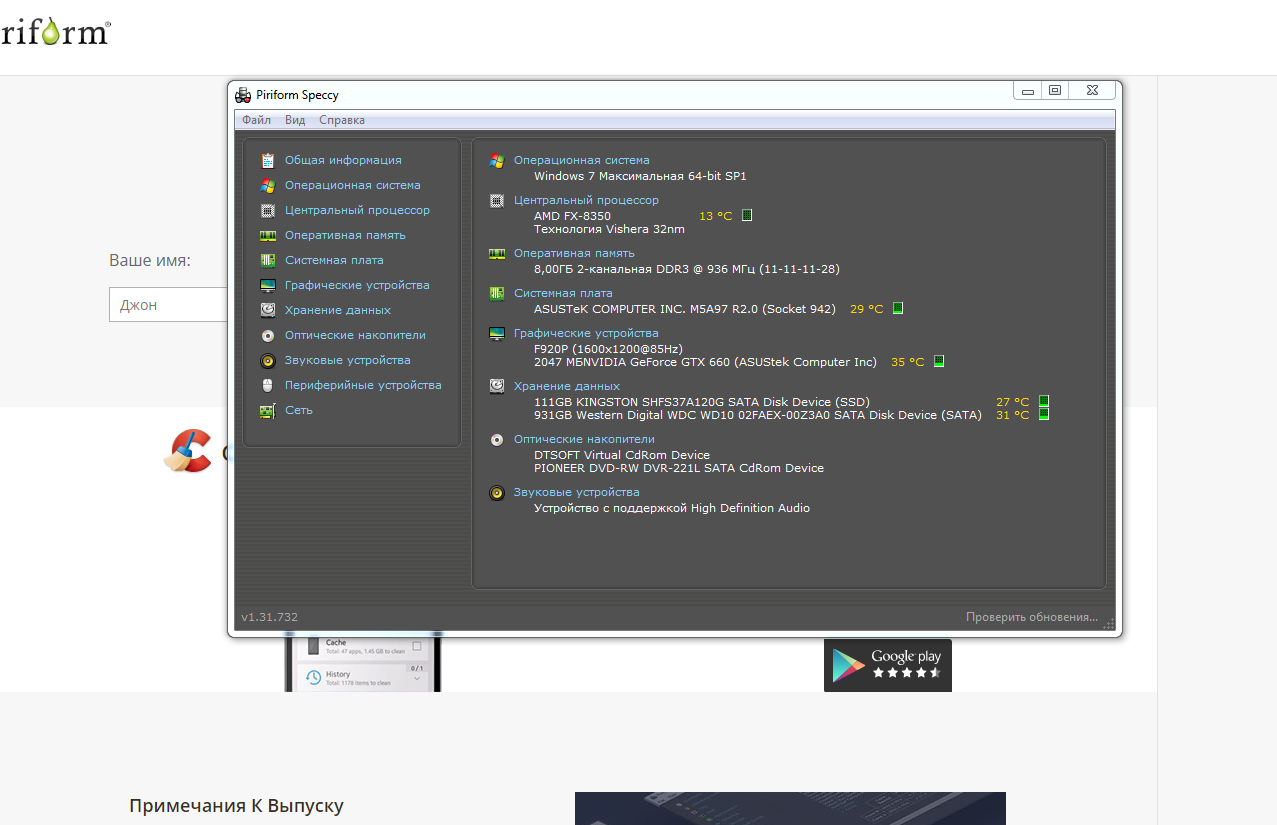Click the phone screenshot thumbnail behind Speccy
Viewport: 1277px width, 825px height.
coord(363,664)
